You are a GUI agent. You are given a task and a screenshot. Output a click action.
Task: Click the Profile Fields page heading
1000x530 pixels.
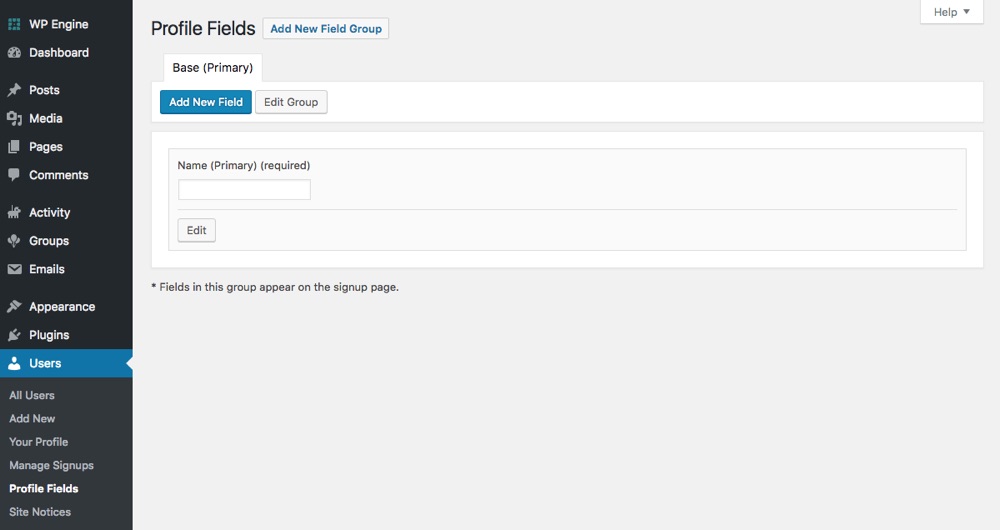(x=203, y=29)
